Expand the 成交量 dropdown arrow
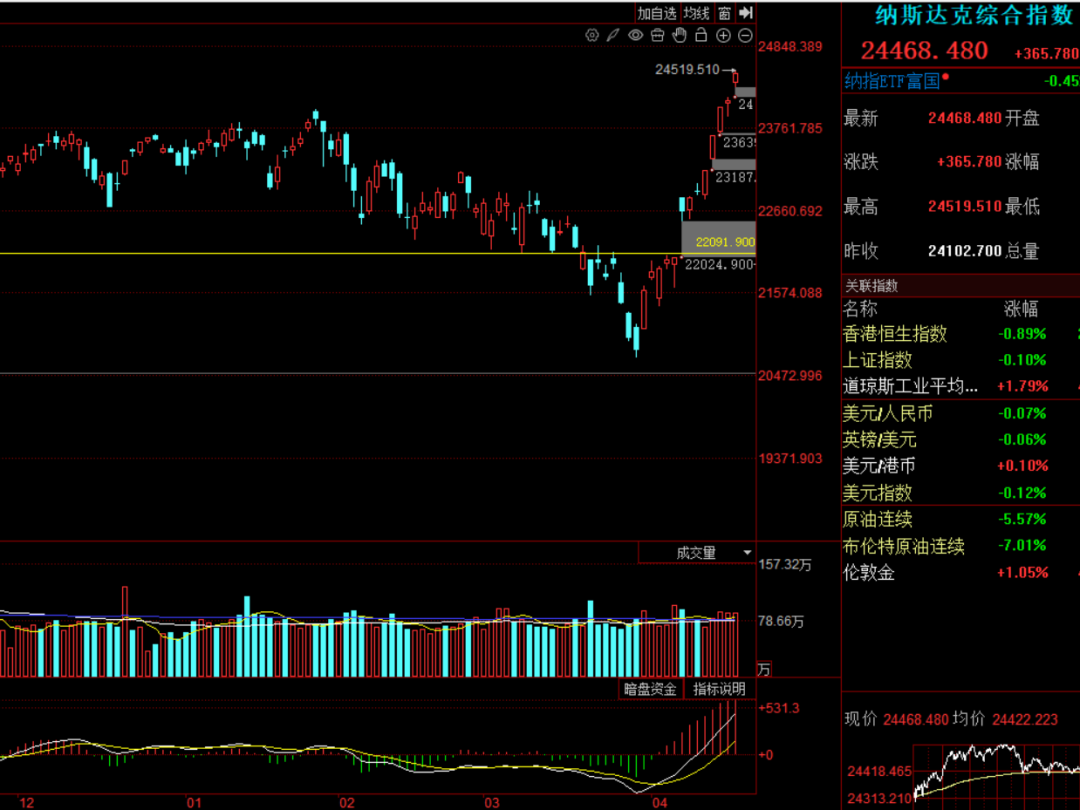1080x810 pixels. [x=747, y=552]
